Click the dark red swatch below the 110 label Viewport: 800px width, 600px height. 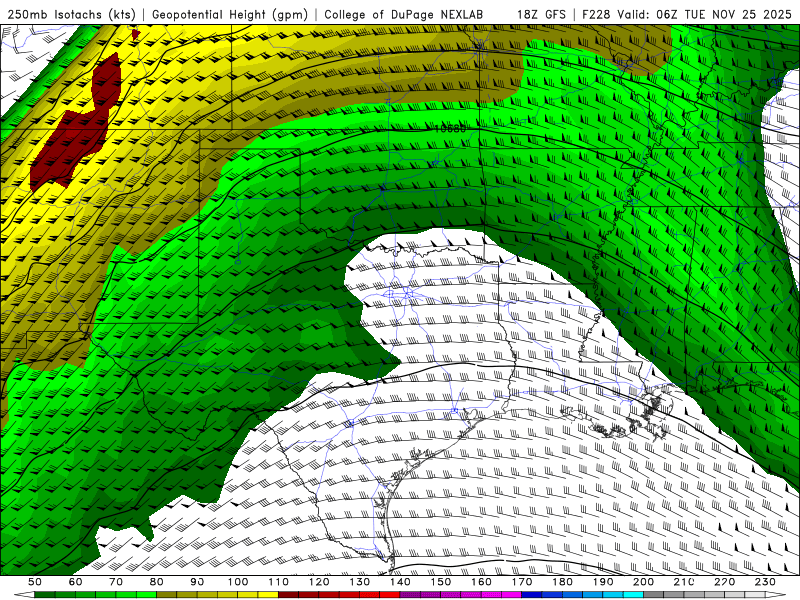click(x=288, y=595)
